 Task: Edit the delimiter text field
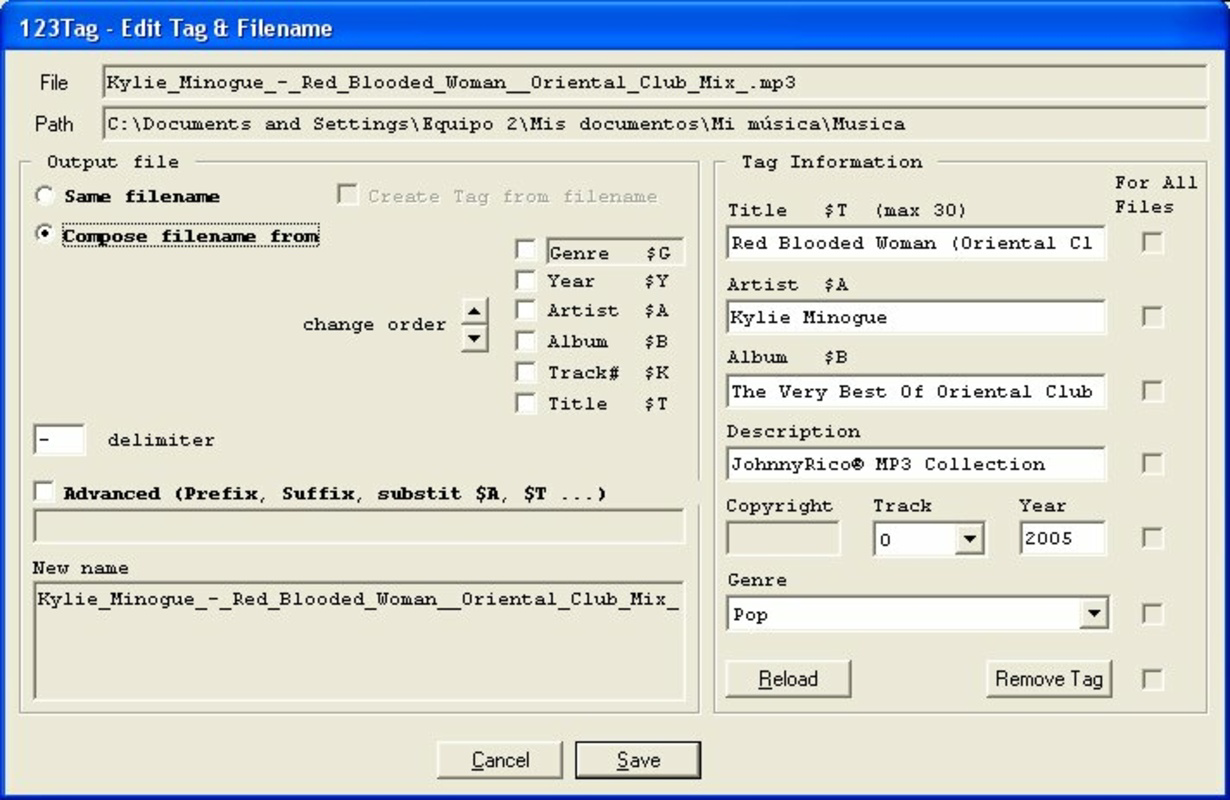(x=59, y=440)
